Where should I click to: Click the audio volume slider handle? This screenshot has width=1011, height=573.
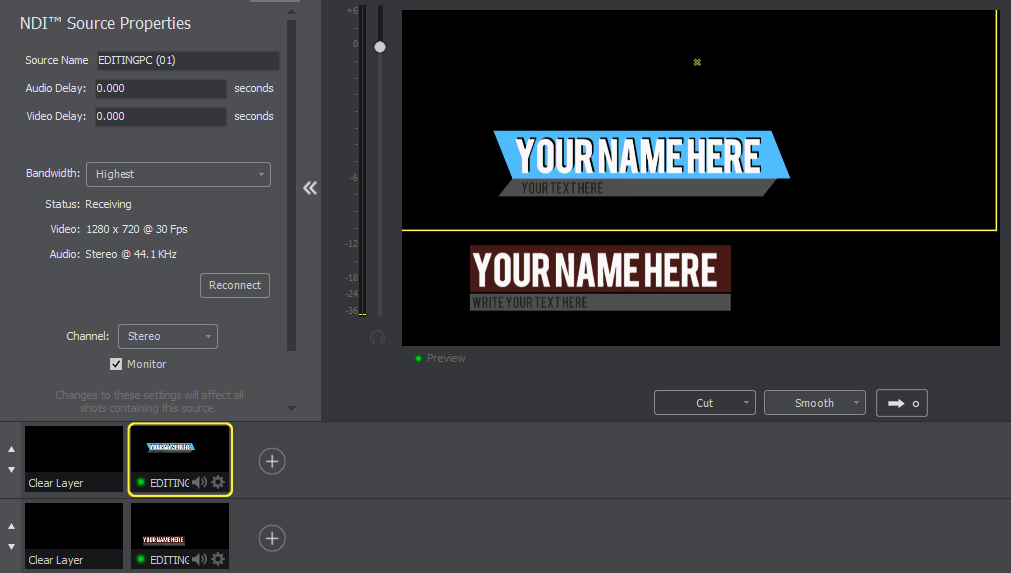(380, 47)
